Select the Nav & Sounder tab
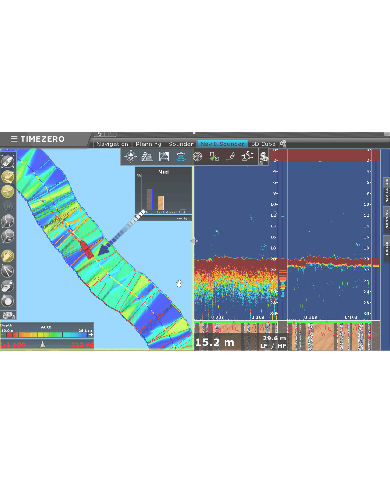Screen dimensions: 390x484 click(x=222, y=144)
